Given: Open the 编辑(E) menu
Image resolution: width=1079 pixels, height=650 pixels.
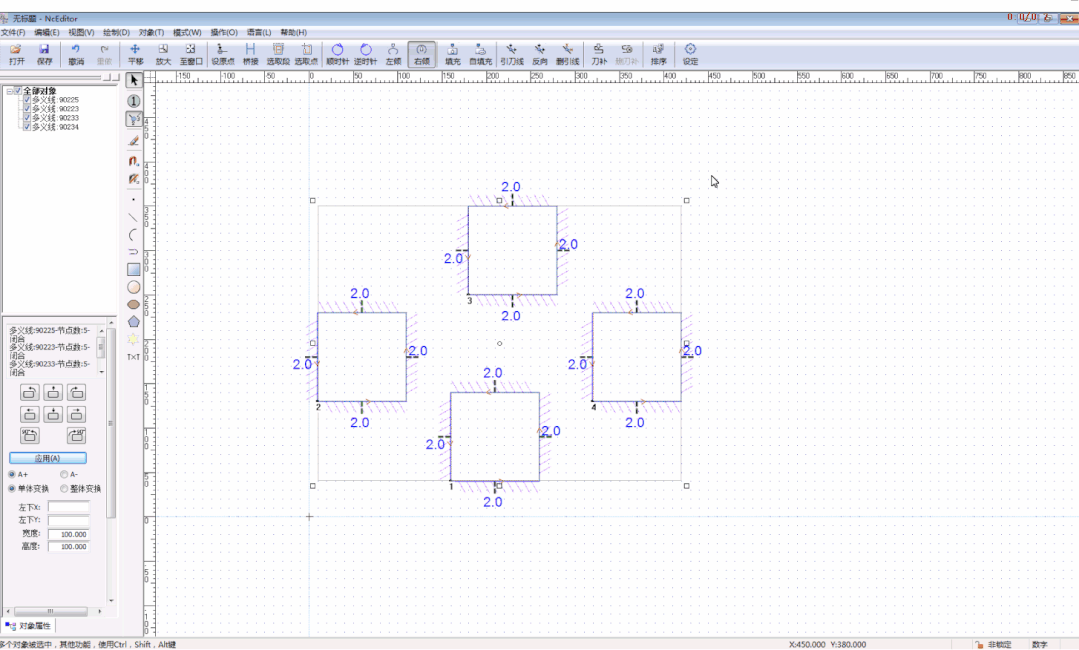Looking at the screenshot, I should pyautogui.click(x=47, y=32).
